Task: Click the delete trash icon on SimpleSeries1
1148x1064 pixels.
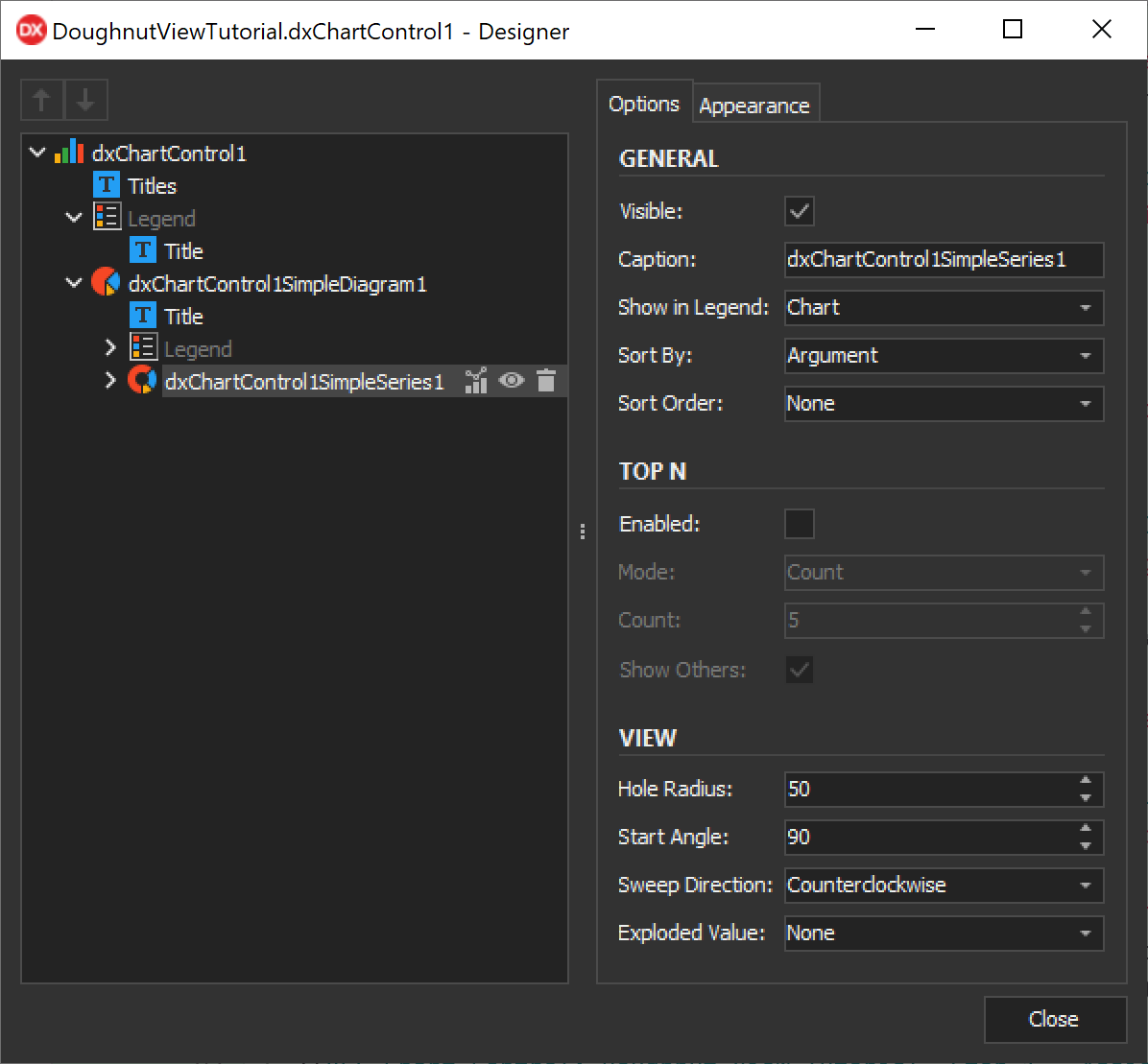Action: (x=546, y=381)
